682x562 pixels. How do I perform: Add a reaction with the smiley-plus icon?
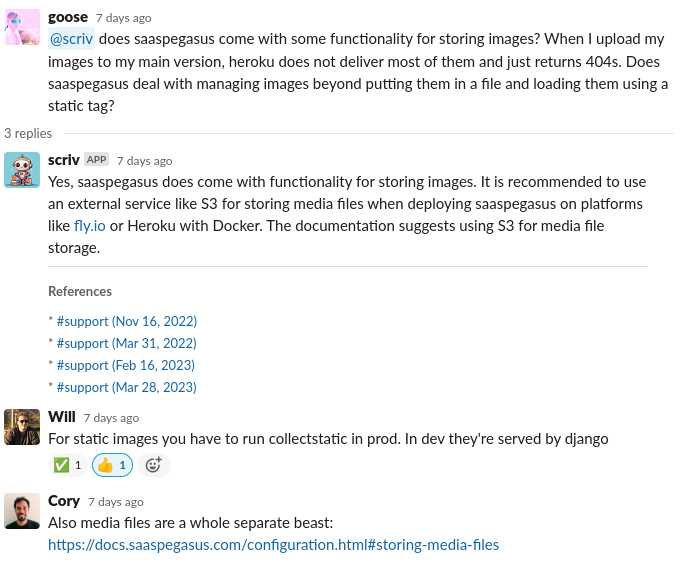coord(154,465)
